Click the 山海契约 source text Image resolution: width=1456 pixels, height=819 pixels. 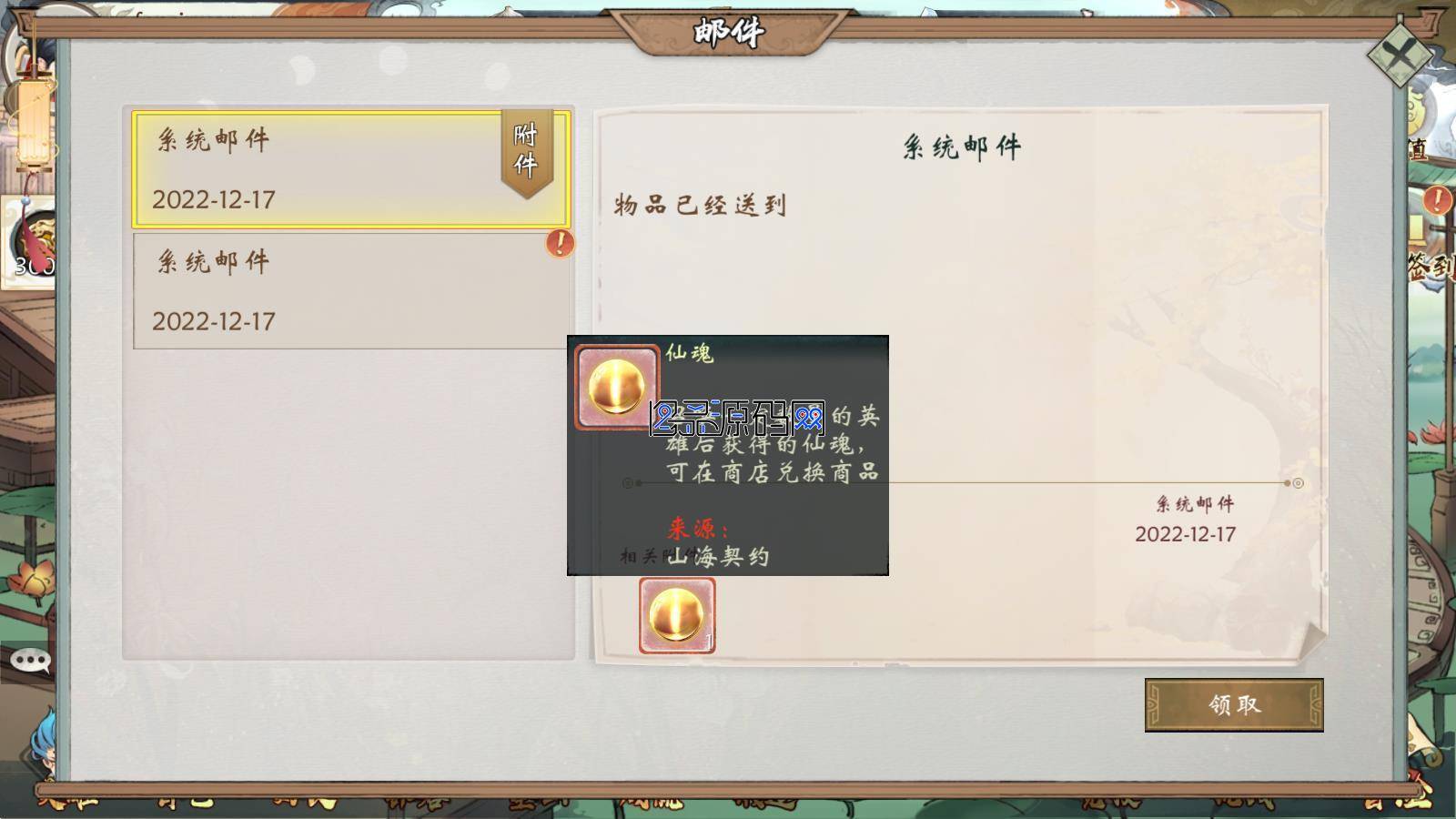coord(718,556)
